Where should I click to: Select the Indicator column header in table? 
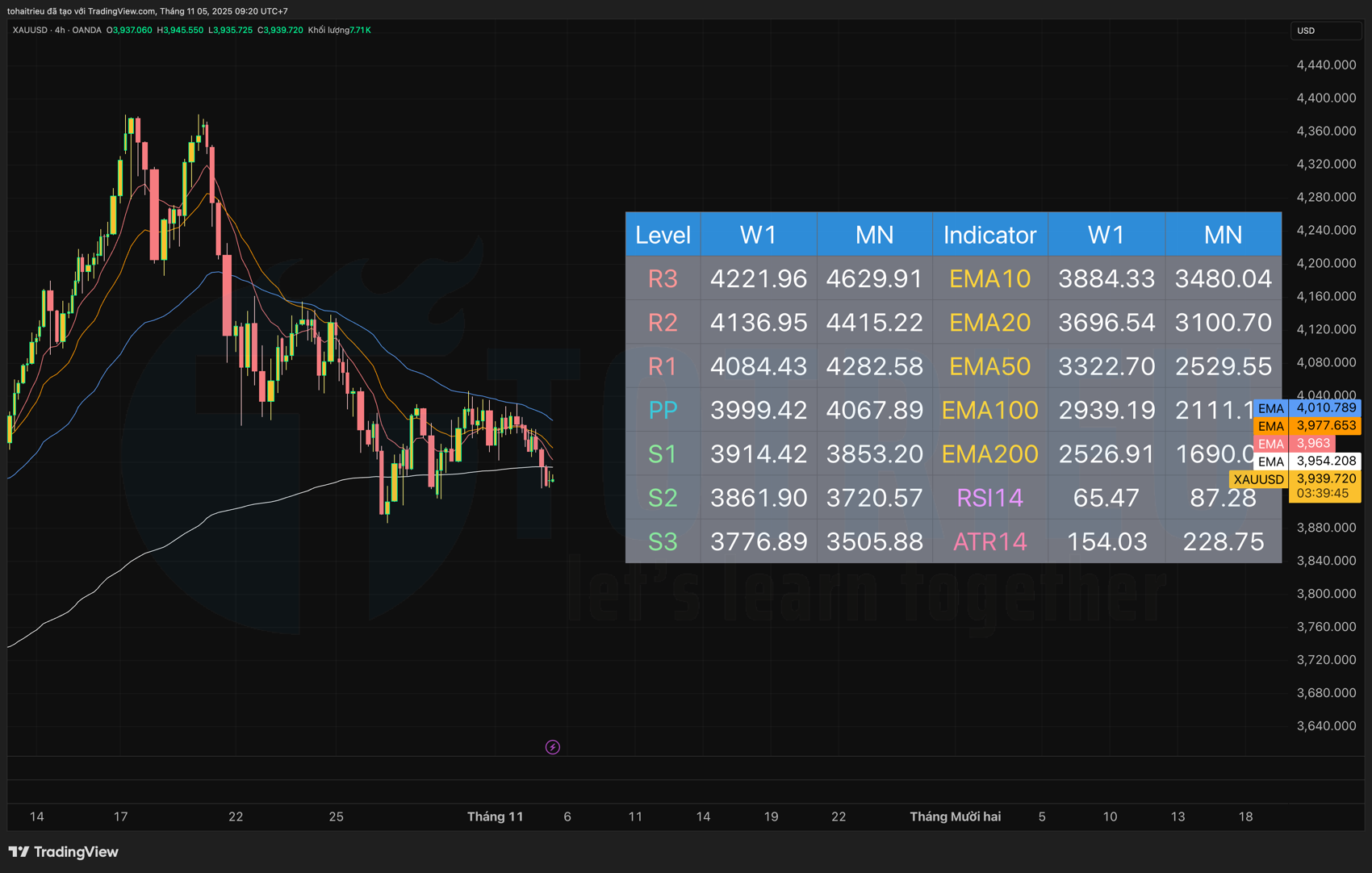[x=989, y=234]
